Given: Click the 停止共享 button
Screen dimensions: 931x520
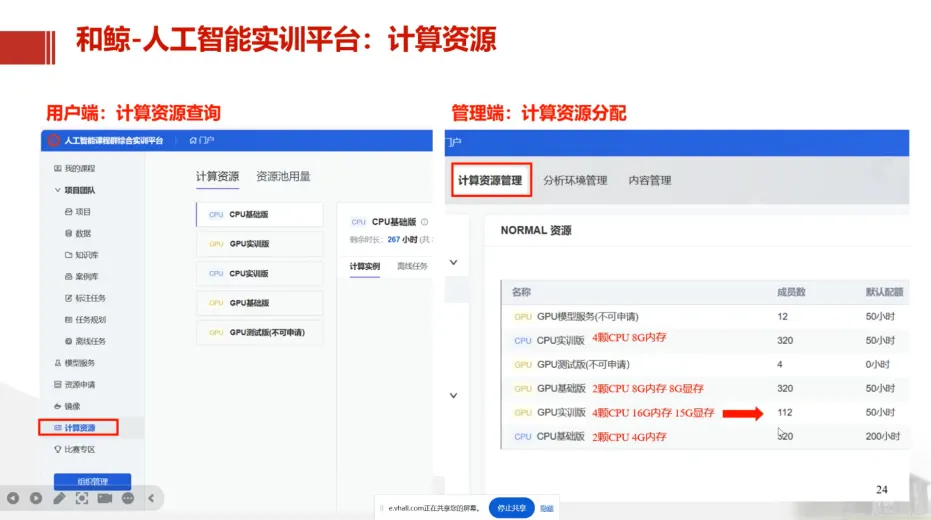Looking at the screenshot, I should click(x=511, y=508).
